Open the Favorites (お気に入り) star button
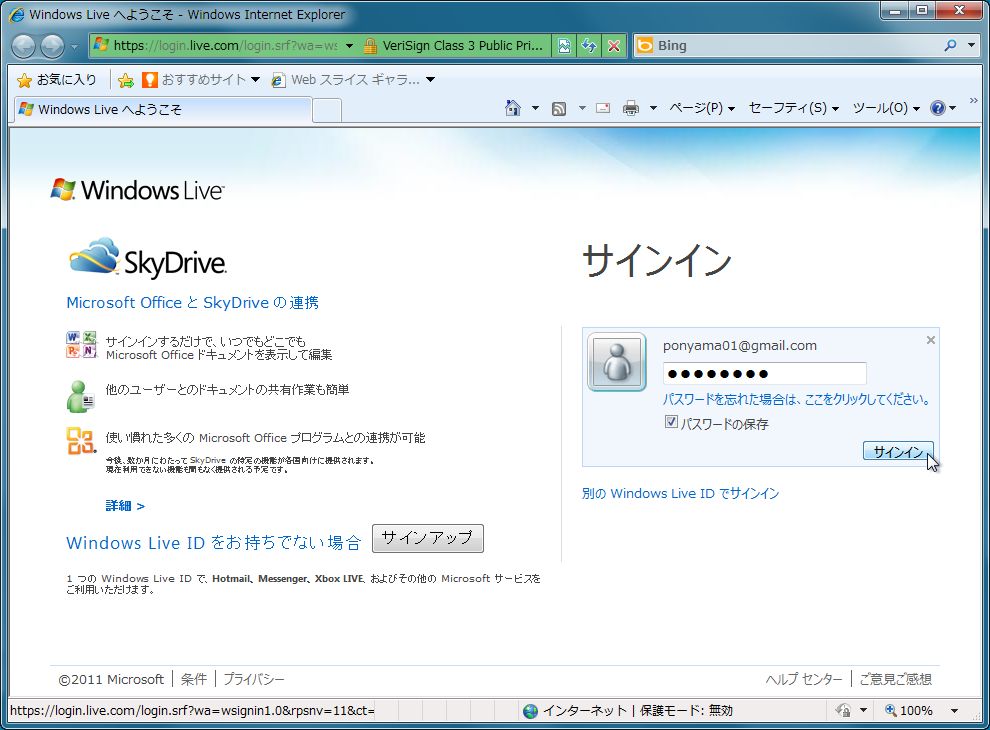Screen dimensions: 990x730 click(x=57, y=80)
